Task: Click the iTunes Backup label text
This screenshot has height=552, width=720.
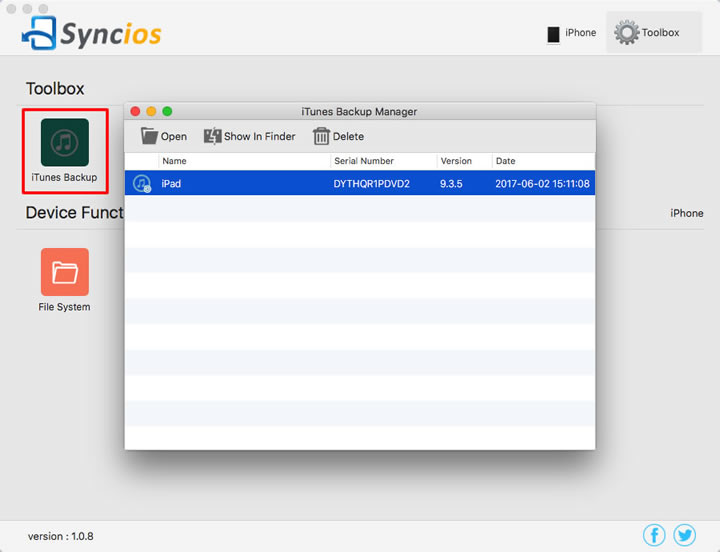Action: [x=64, y=177]
